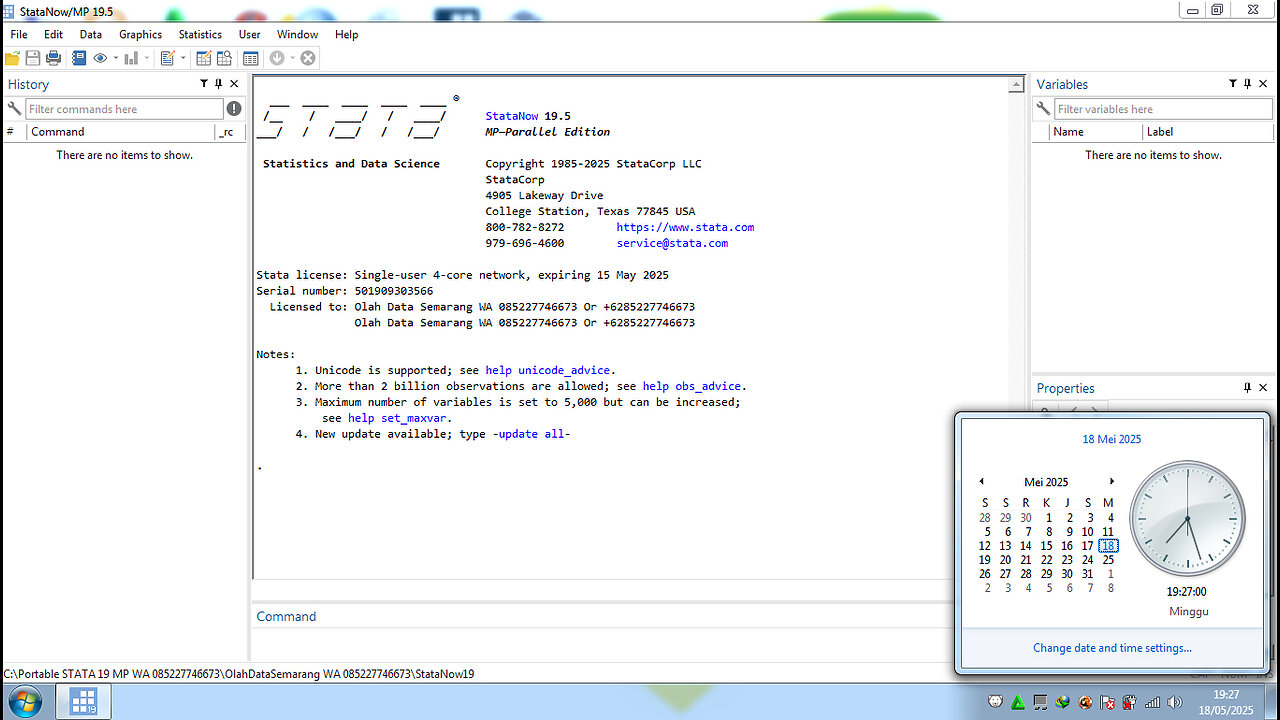Viewport: 1280px width, 720px height.
Task: Click the History filter wrench icon
Action: [14, 108]
